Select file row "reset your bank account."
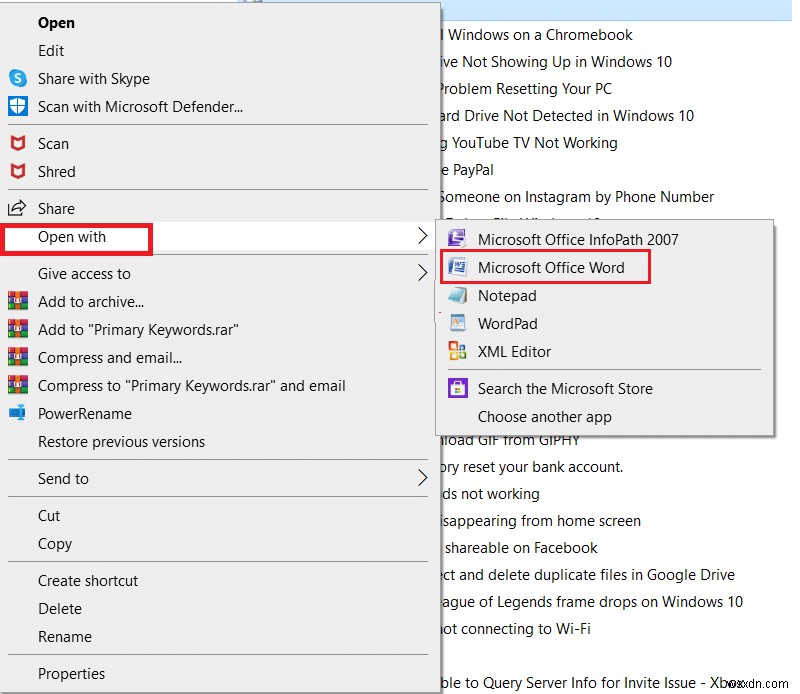Screen dimensions: 800x694 (532, 467)
